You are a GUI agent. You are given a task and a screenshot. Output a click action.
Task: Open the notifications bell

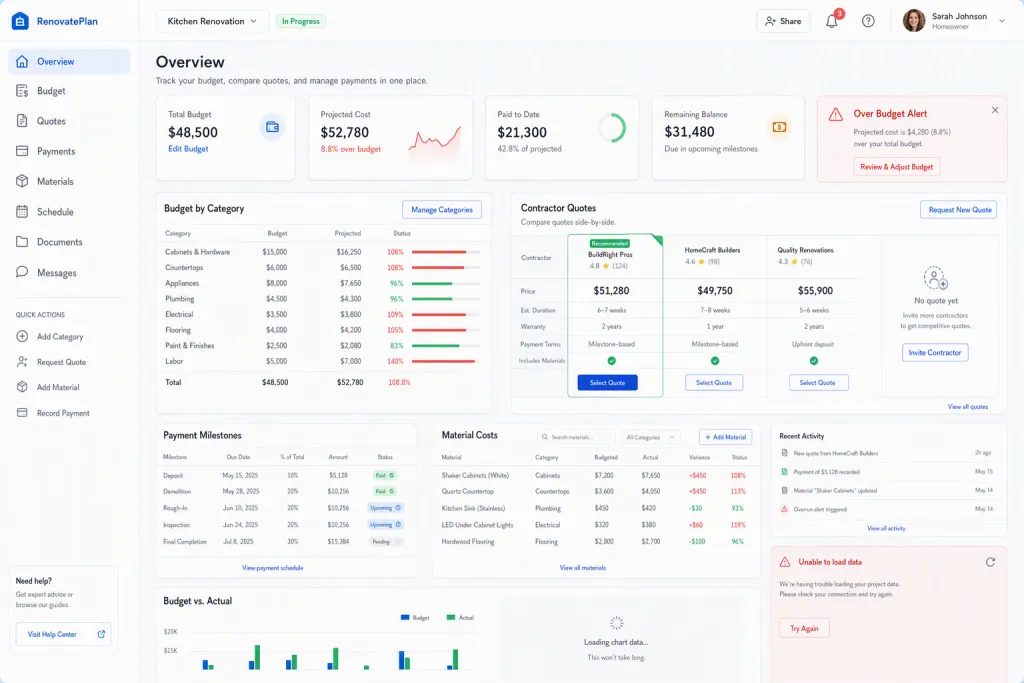831,21
